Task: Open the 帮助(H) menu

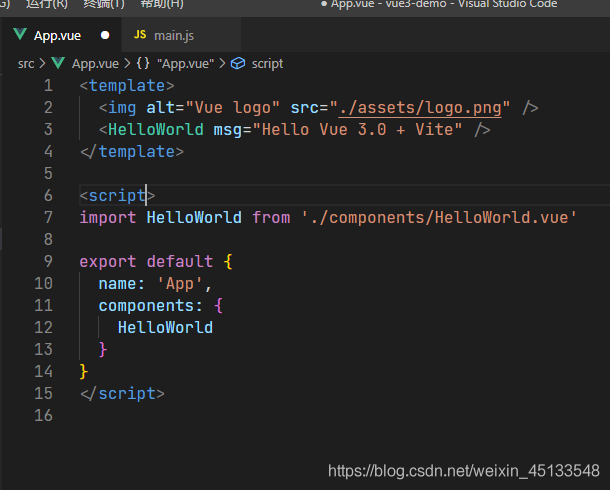Action: coord(162,4)
